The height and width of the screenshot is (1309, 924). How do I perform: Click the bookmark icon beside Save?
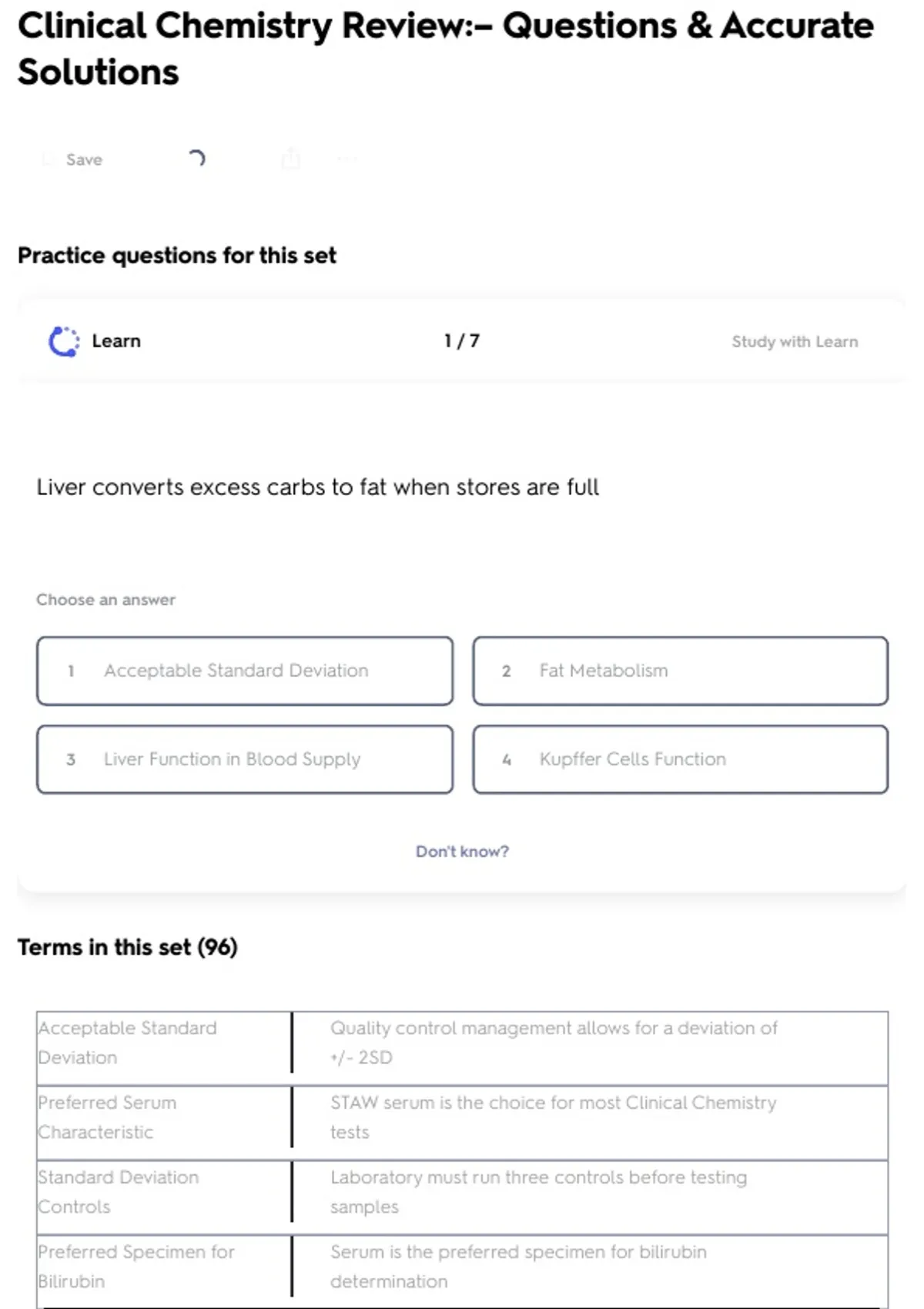(x=49, y=159)
